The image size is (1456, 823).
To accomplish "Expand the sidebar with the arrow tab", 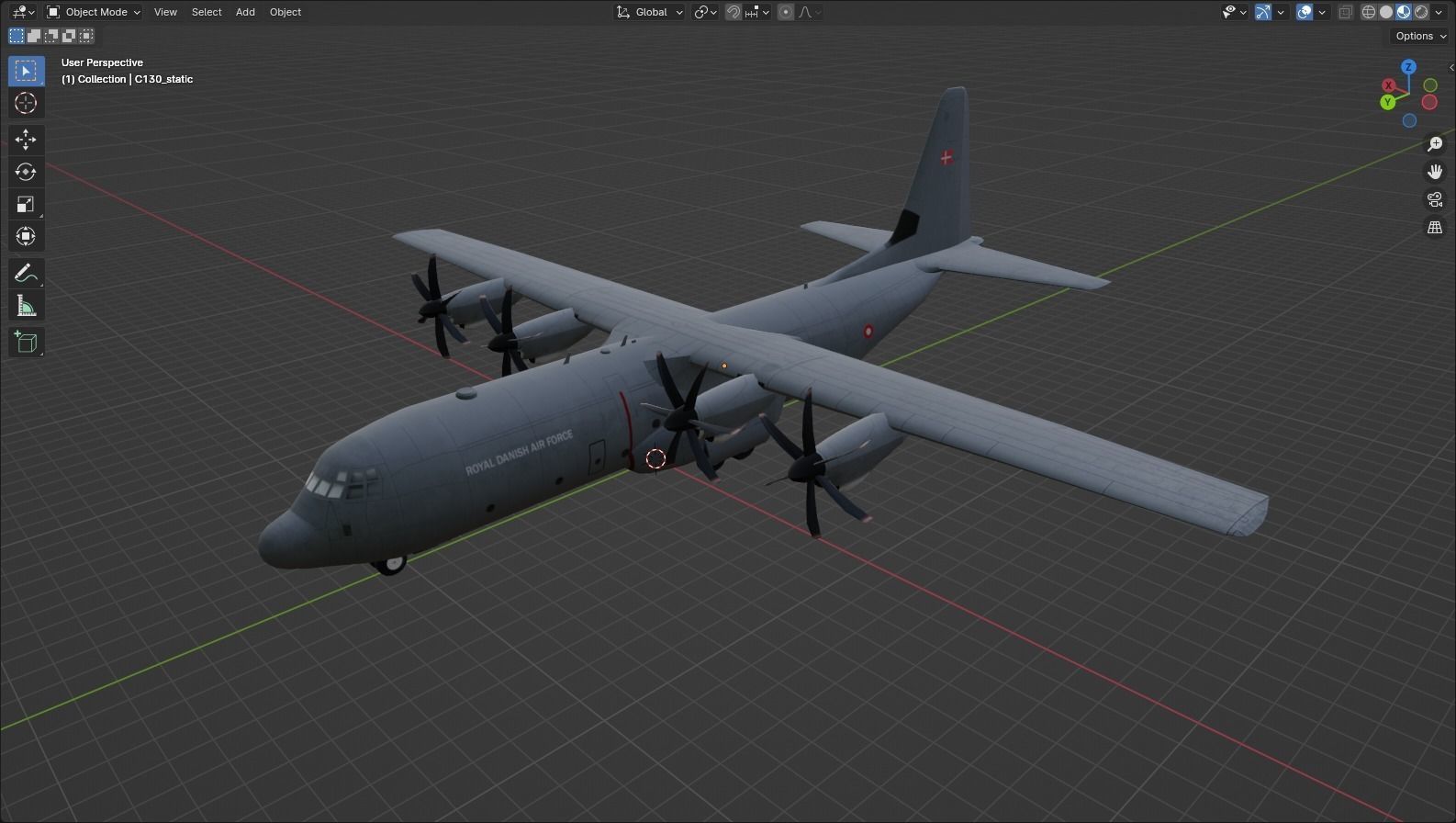I will click(x=1451, y=68).
